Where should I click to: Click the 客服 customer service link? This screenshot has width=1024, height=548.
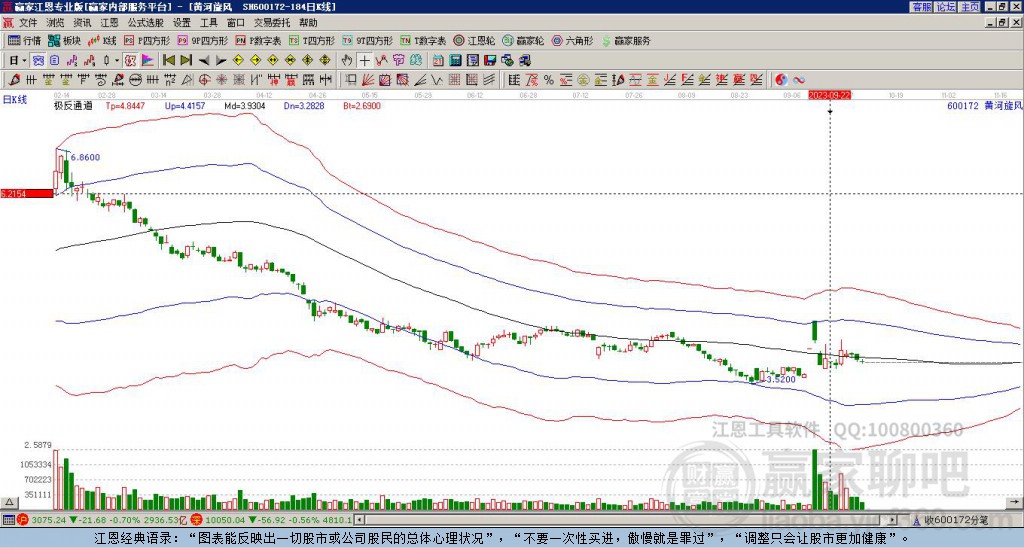click(922, 7)
